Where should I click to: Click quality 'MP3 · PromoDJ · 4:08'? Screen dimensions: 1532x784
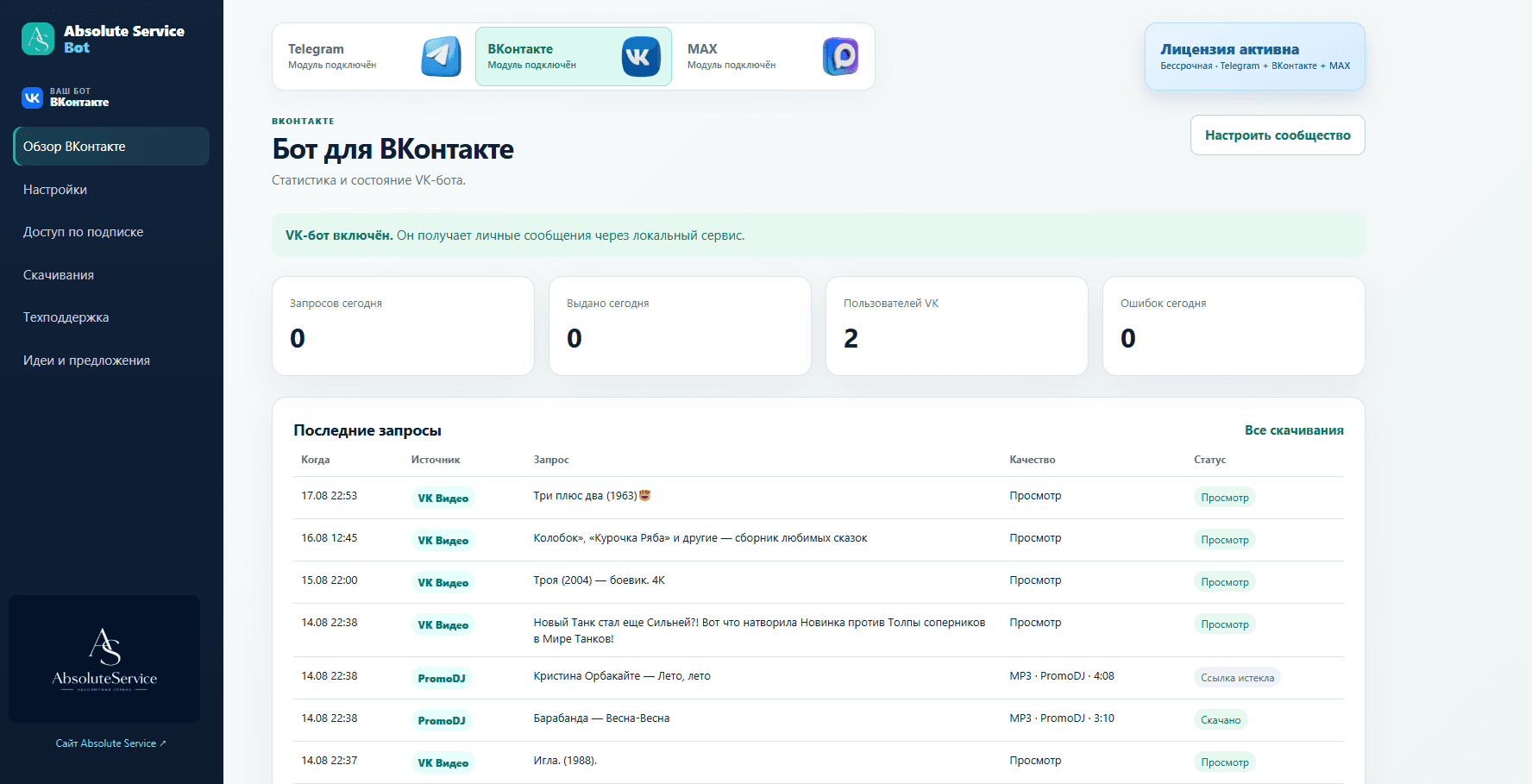tap(1062, 676)
